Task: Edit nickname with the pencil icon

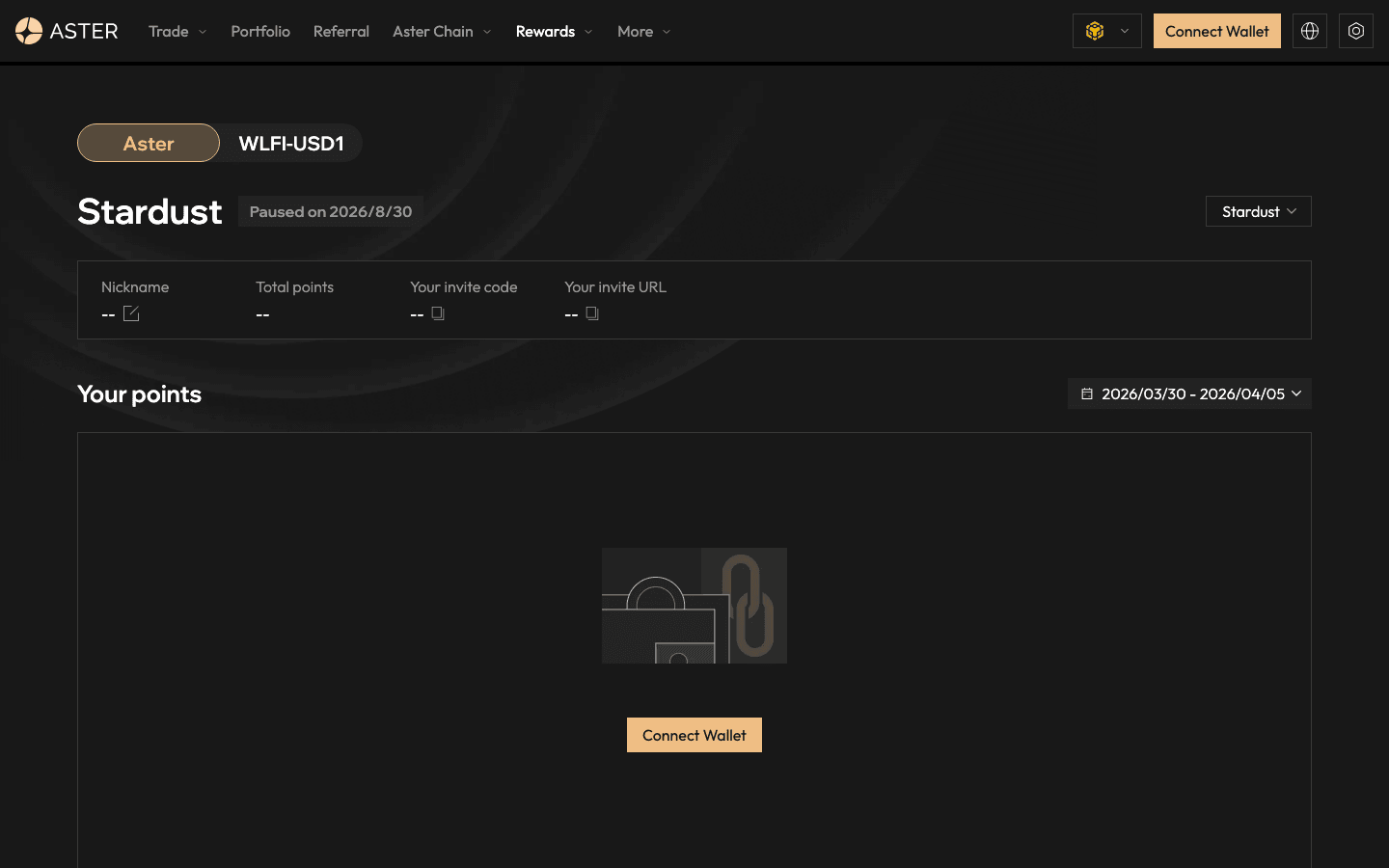Action: pyautogui.click(x=131, y=313)
